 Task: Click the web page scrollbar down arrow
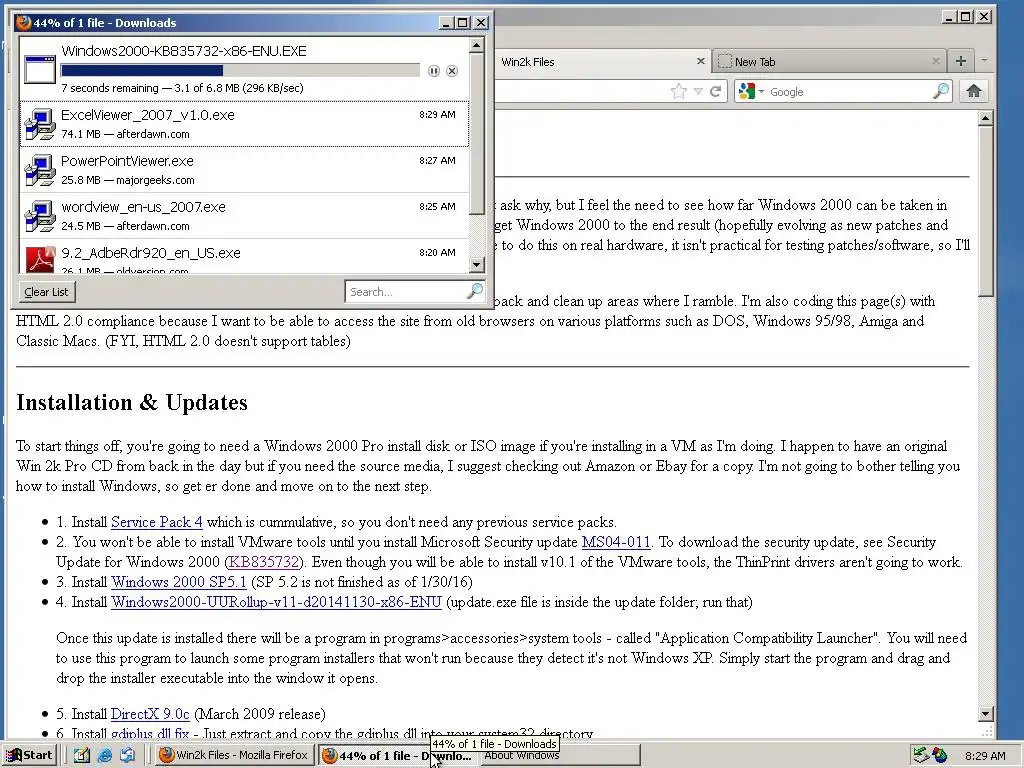click(986, 714)
